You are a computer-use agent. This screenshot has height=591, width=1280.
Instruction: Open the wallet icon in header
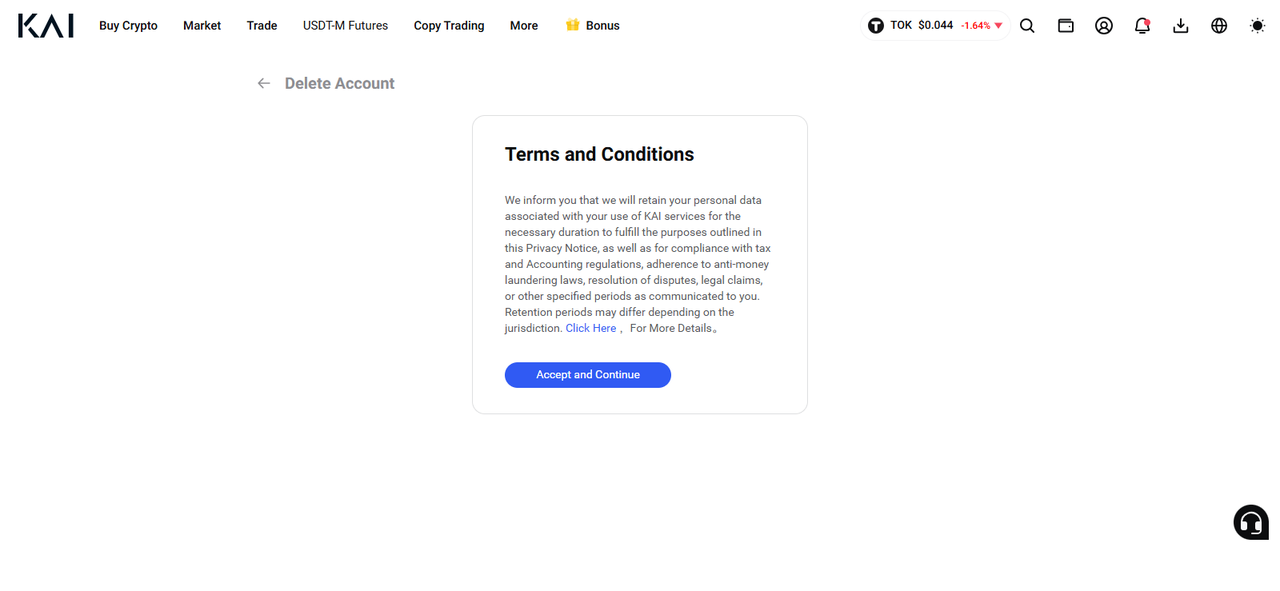coord(1066,26)
